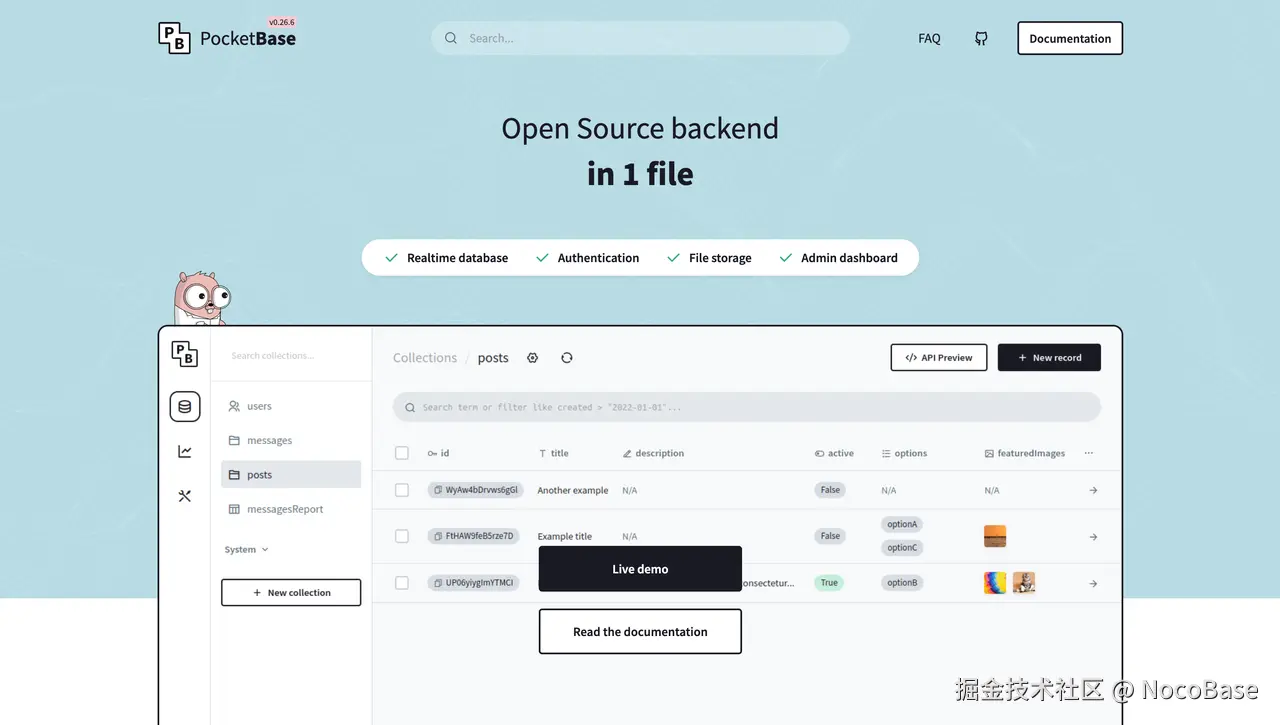This screenshot has height=725, width=1280.
Task: Go to Collections breadcrumb
Action: (425, 358)
